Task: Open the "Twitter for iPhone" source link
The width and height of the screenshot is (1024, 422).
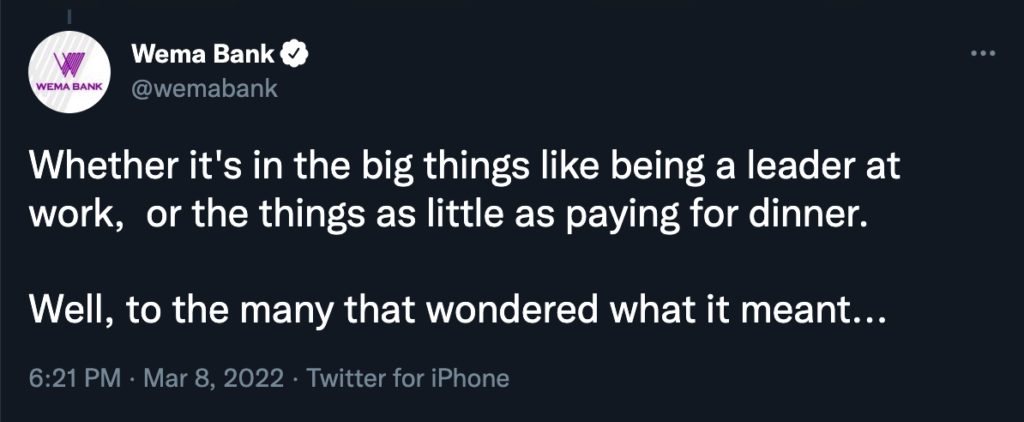Action: coord(407,379)
